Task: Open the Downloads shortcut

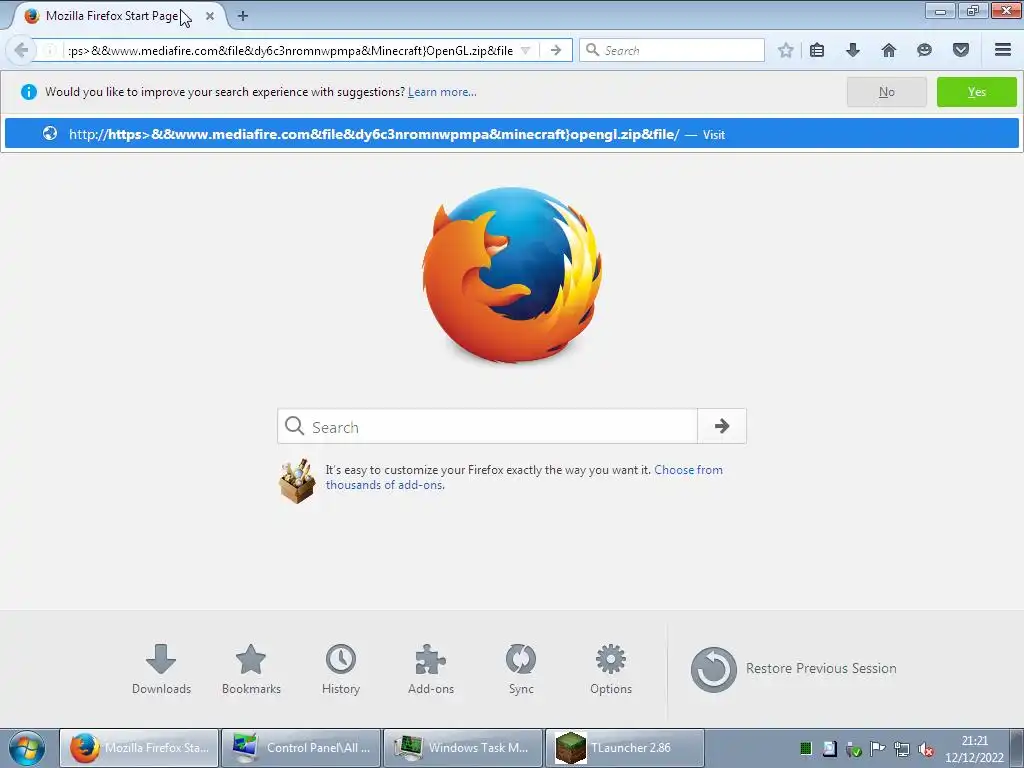Action: (x=161, y=669)
